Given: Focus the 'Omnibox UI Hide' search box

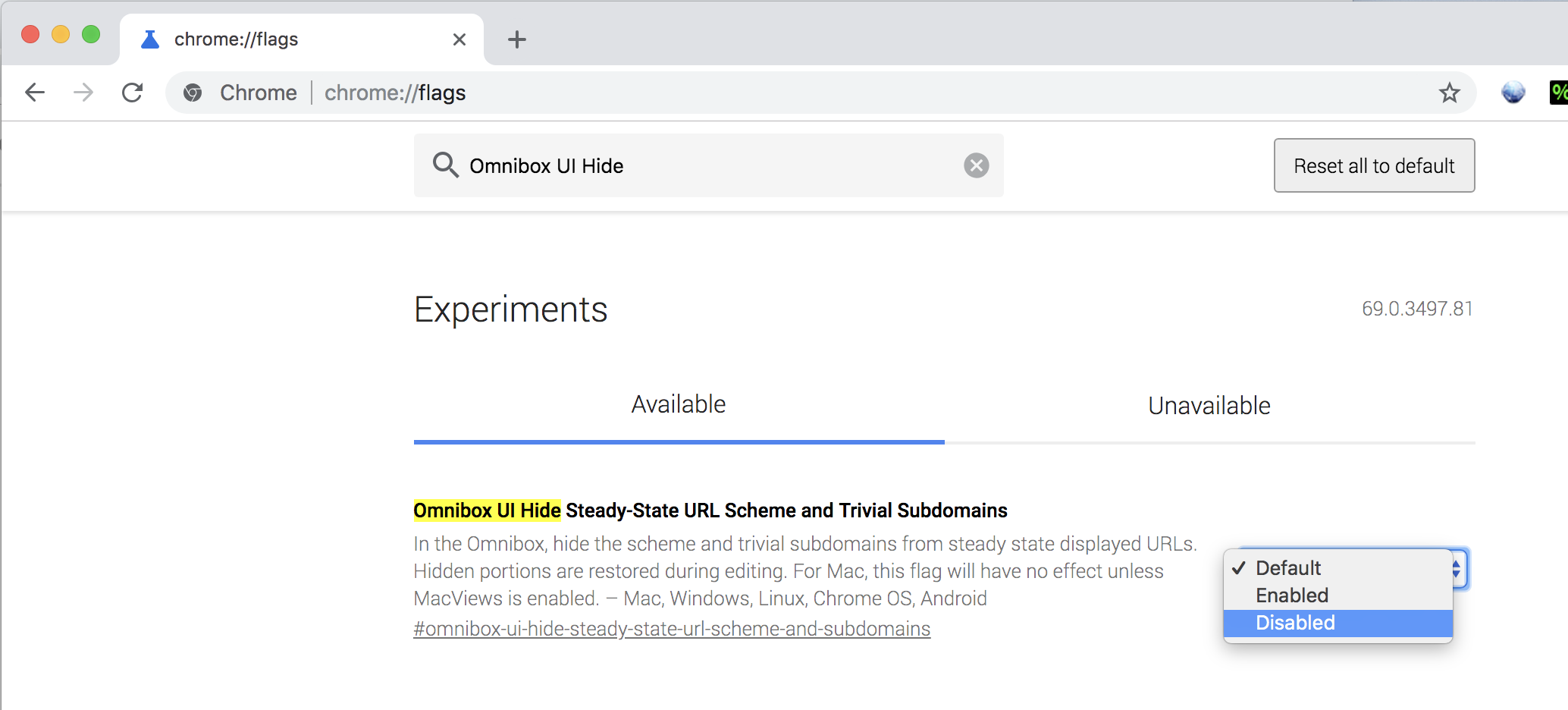Looking at the screenshot, I should (708, 165).
